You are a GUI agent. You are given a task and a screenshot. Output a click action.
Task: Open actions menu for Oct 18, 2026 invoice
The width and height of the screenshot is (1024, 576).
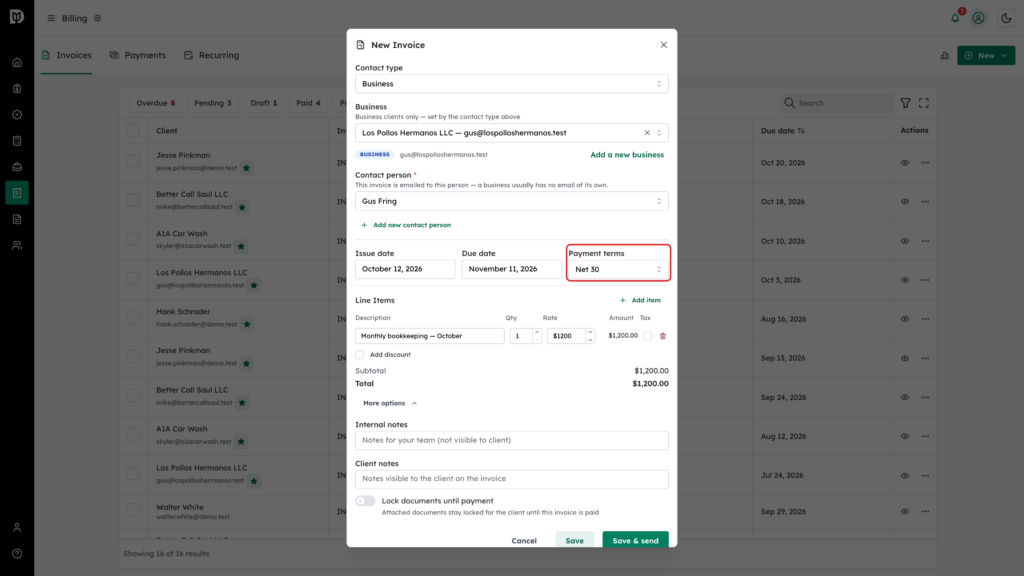925,202
